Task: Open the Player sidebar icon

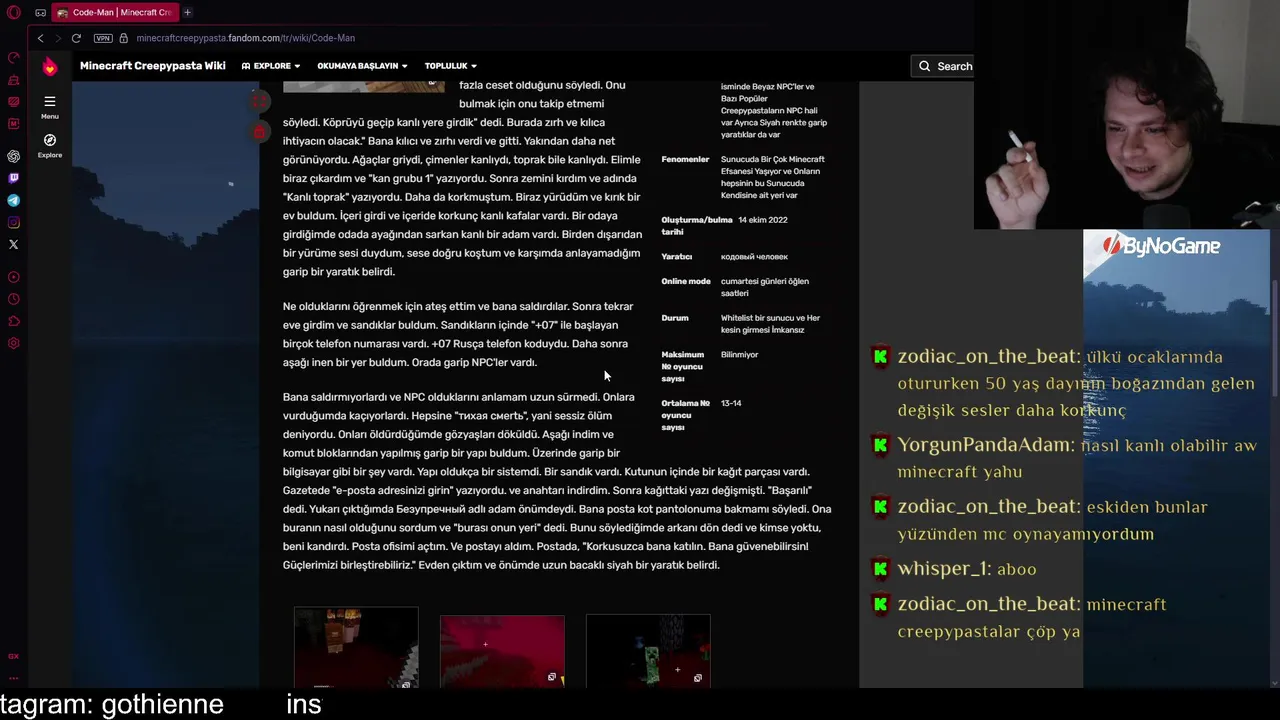Action: (14, 277)
